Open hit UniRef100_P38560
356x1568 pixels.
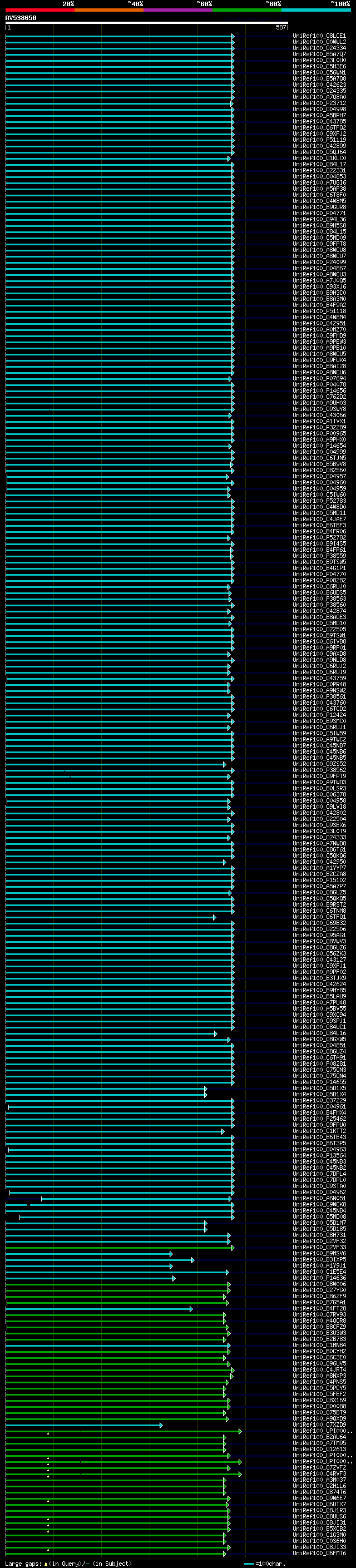pyautogui.click(x=319, y=605)
